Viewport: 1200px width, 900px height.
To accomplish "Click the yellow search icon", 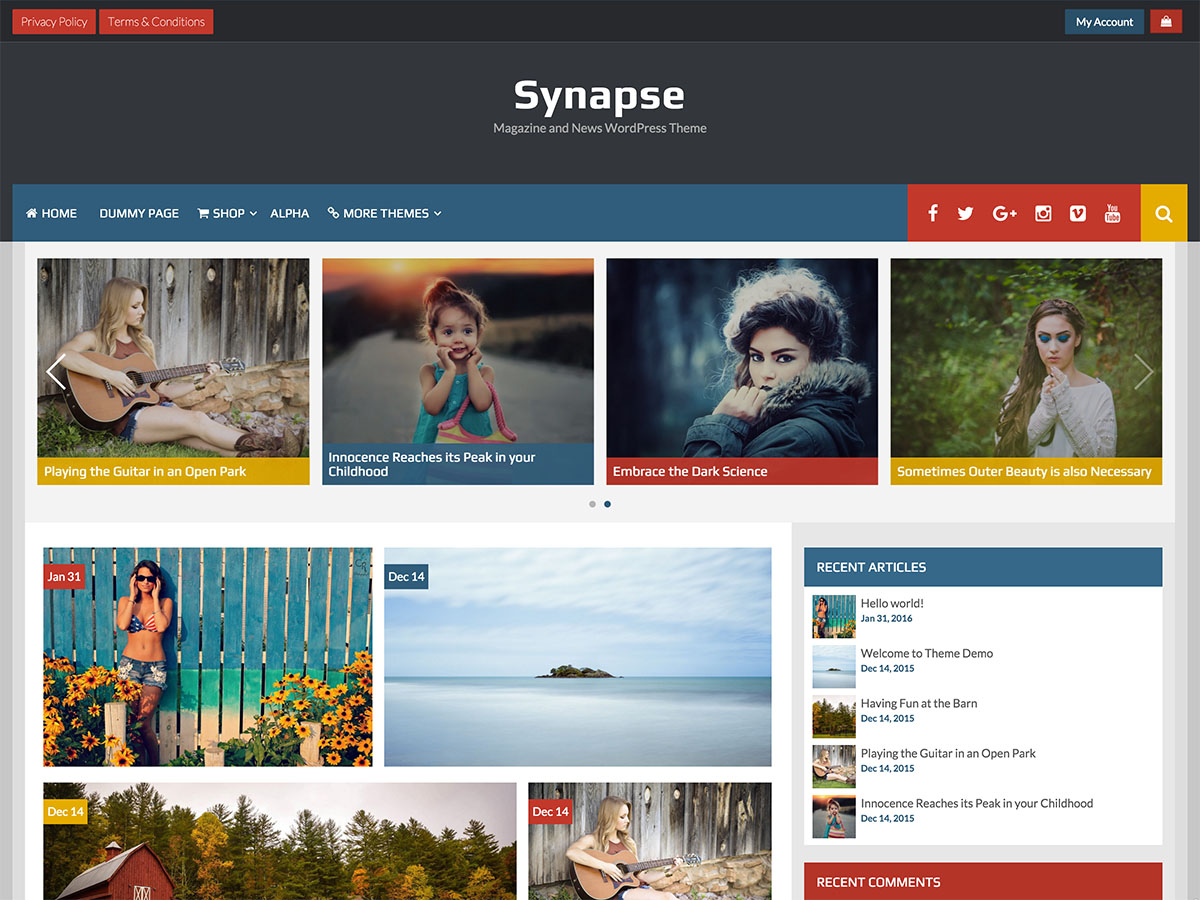I will (x=1163, y=212).
